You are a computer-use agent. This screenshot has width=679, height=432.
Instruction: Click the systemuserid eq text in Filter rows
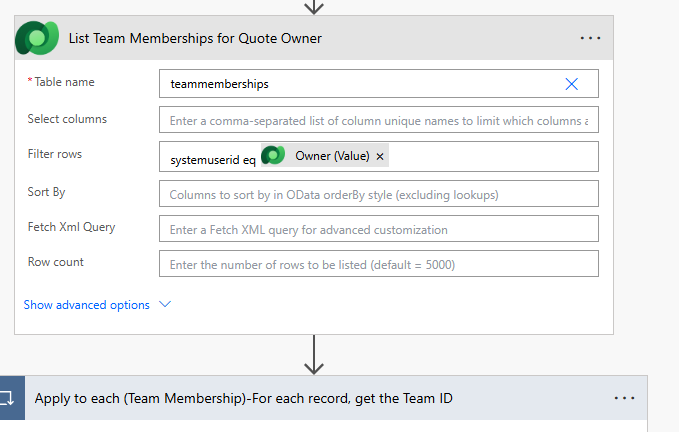[212, 158]
